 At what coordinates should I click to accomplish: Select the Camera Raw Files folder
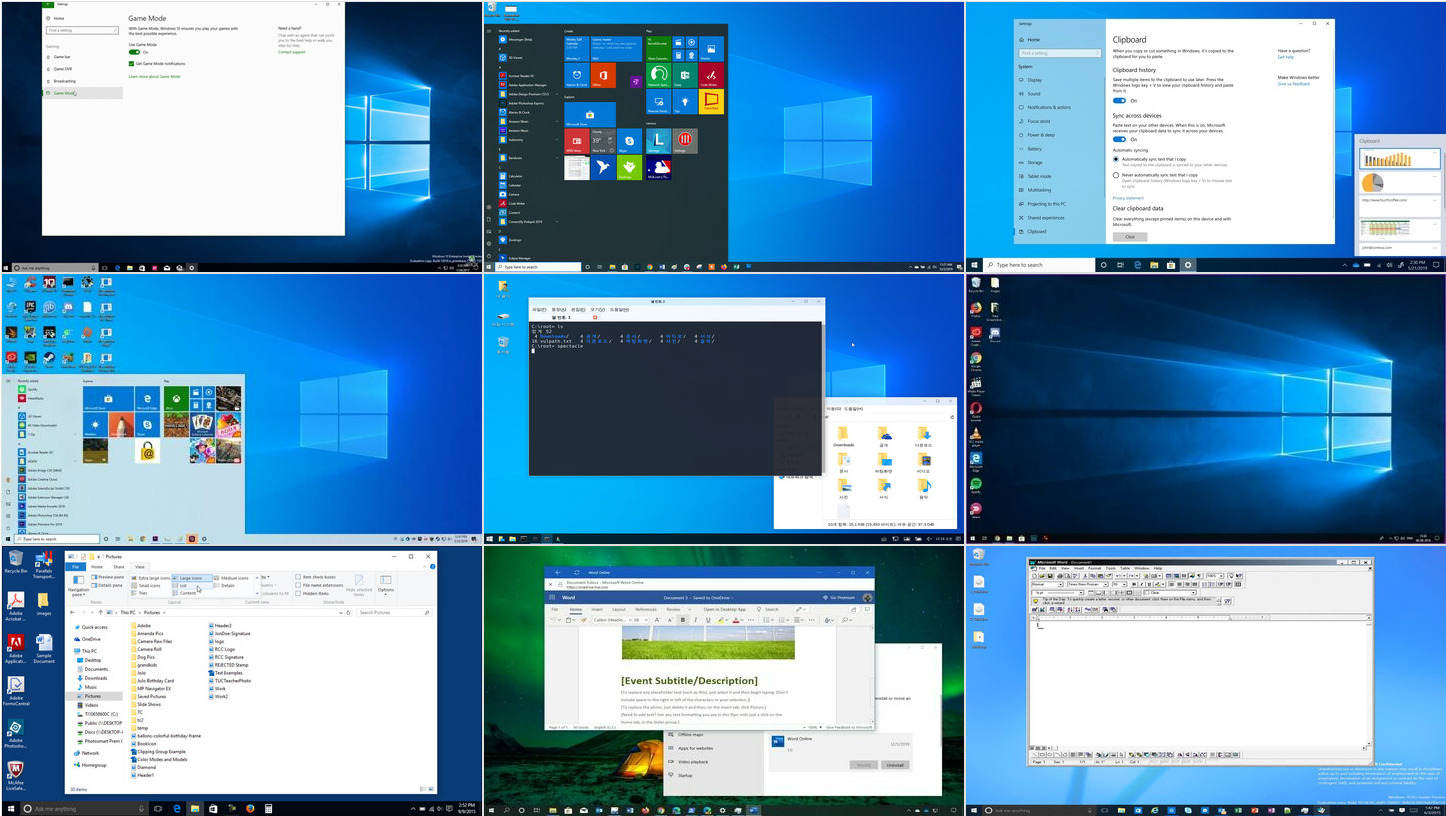pyautogui.click(x=154, y=641)
